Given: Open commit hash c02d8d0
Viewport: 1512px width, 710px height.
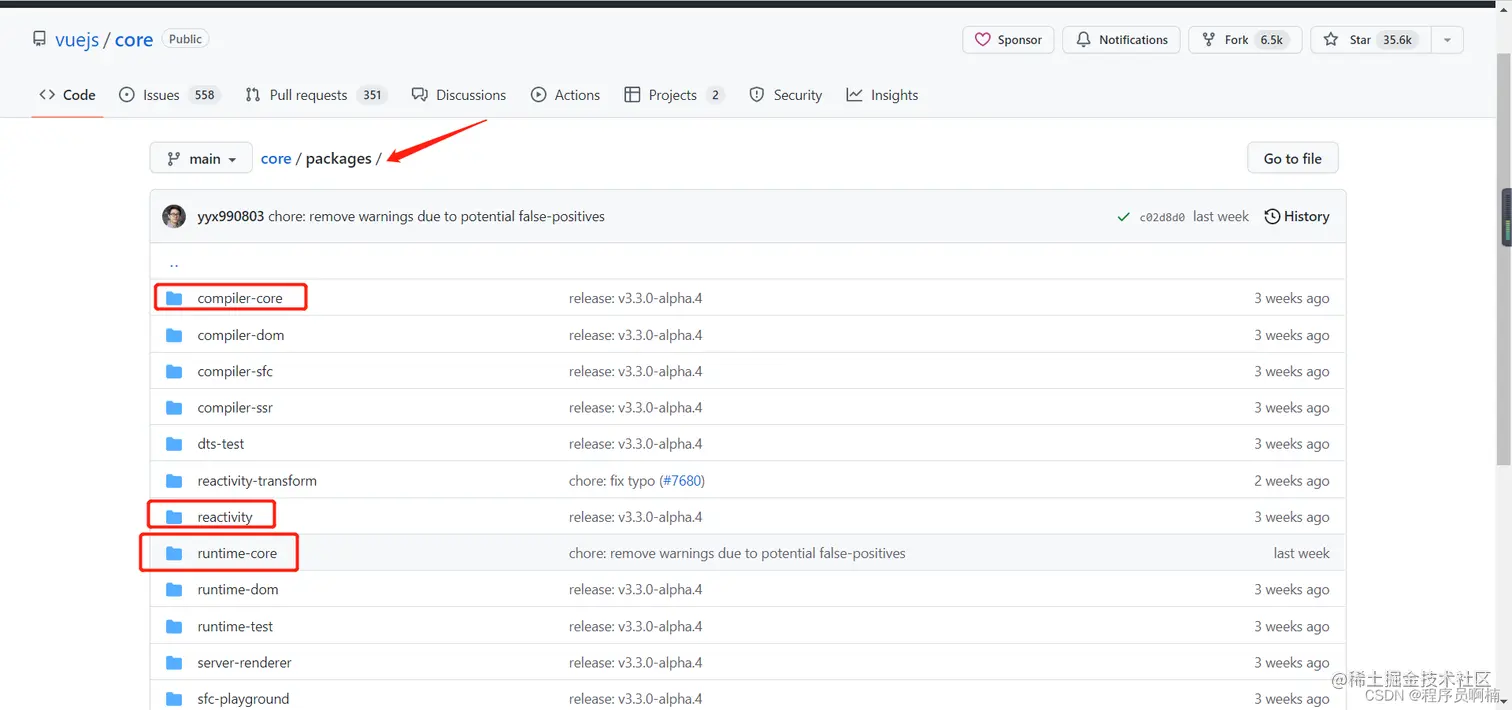Looking at the screenshot, I should point(1162,217).
